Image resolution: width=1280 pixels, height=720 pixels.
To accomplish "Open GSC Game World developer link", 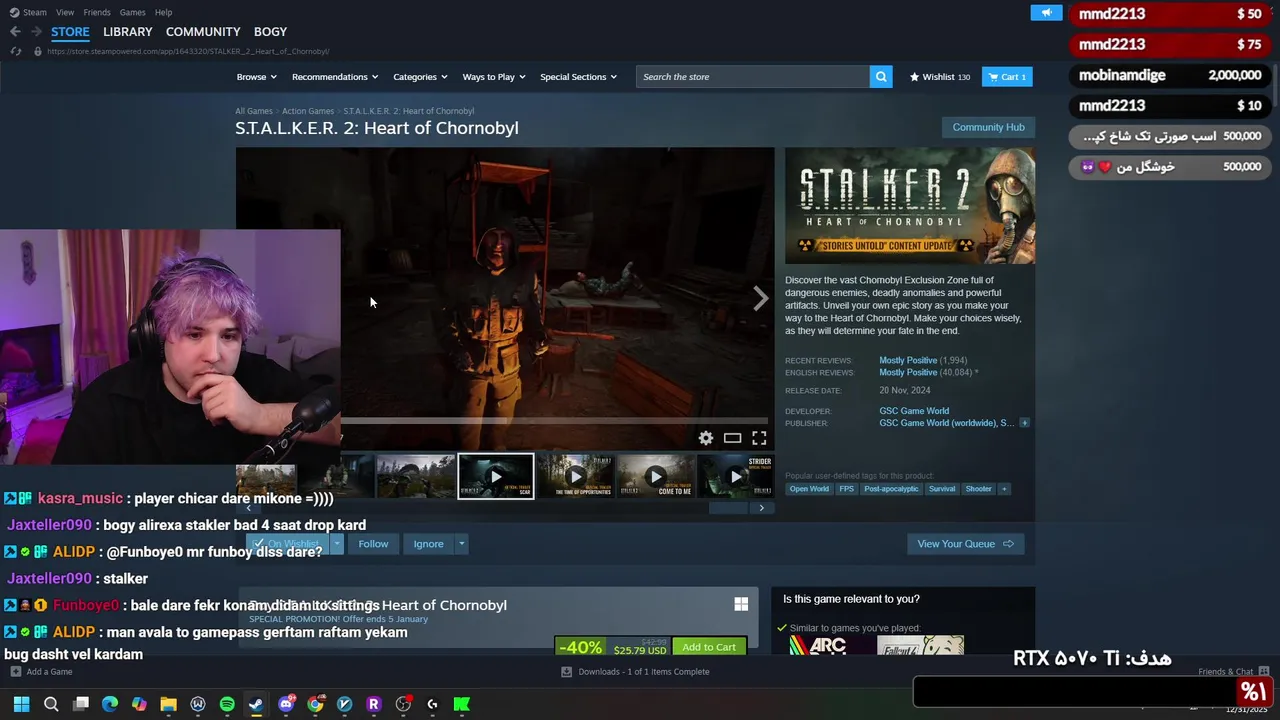I will click(914, 411).
